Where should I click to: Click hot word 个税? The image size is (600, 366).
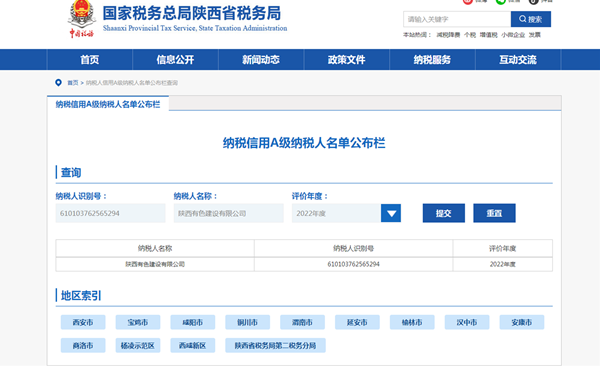click(x=470, y=35)
